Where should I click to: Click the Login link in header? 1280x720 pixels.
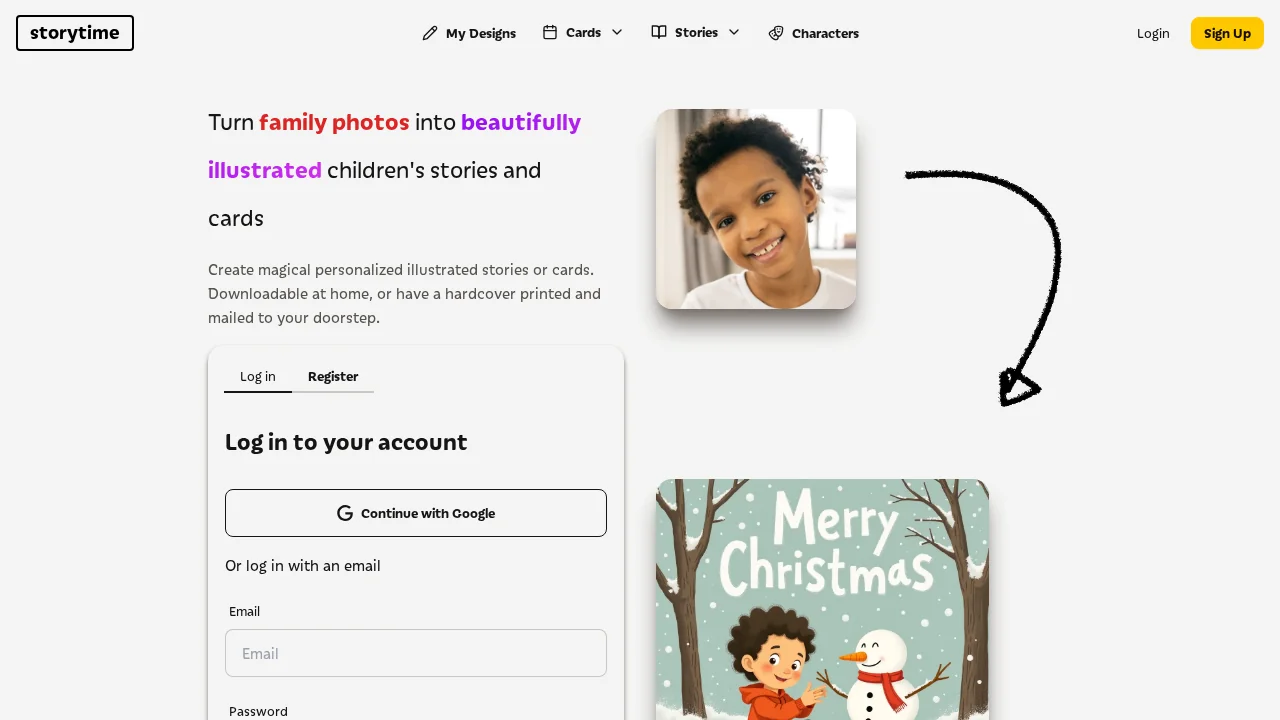(x=1153, y=33)
